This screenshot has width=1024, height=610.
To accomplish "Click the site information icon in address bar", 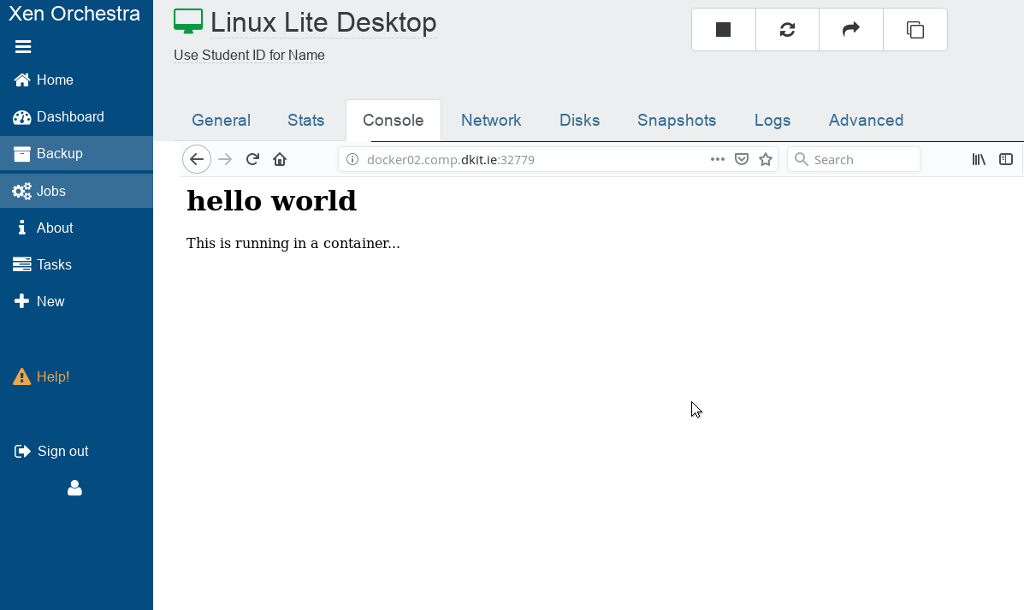I will pyautogui.click(x=352, y=159).
